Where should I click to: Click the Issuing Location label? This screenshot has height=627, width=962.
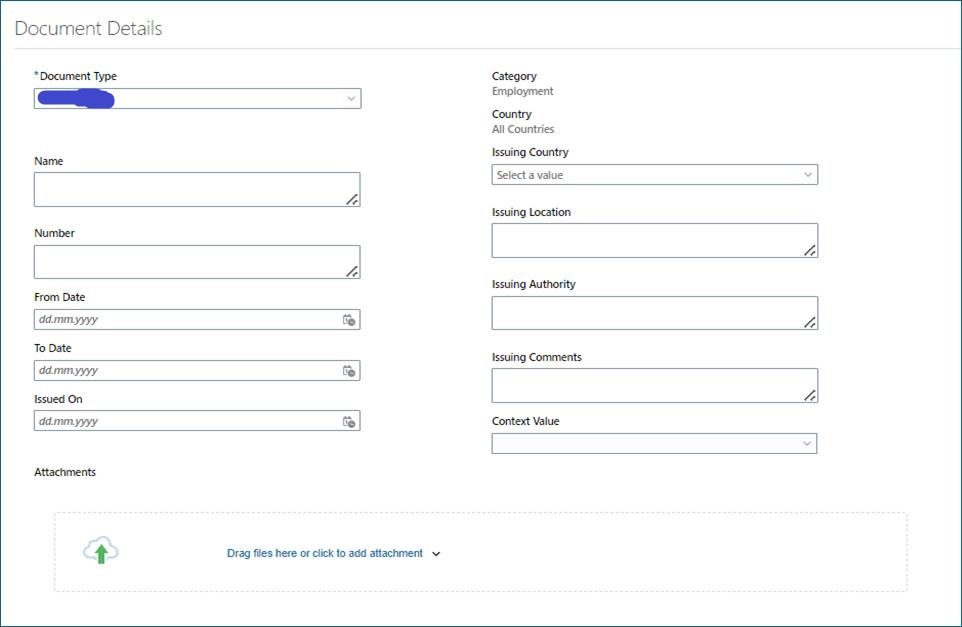click(531, 212)
